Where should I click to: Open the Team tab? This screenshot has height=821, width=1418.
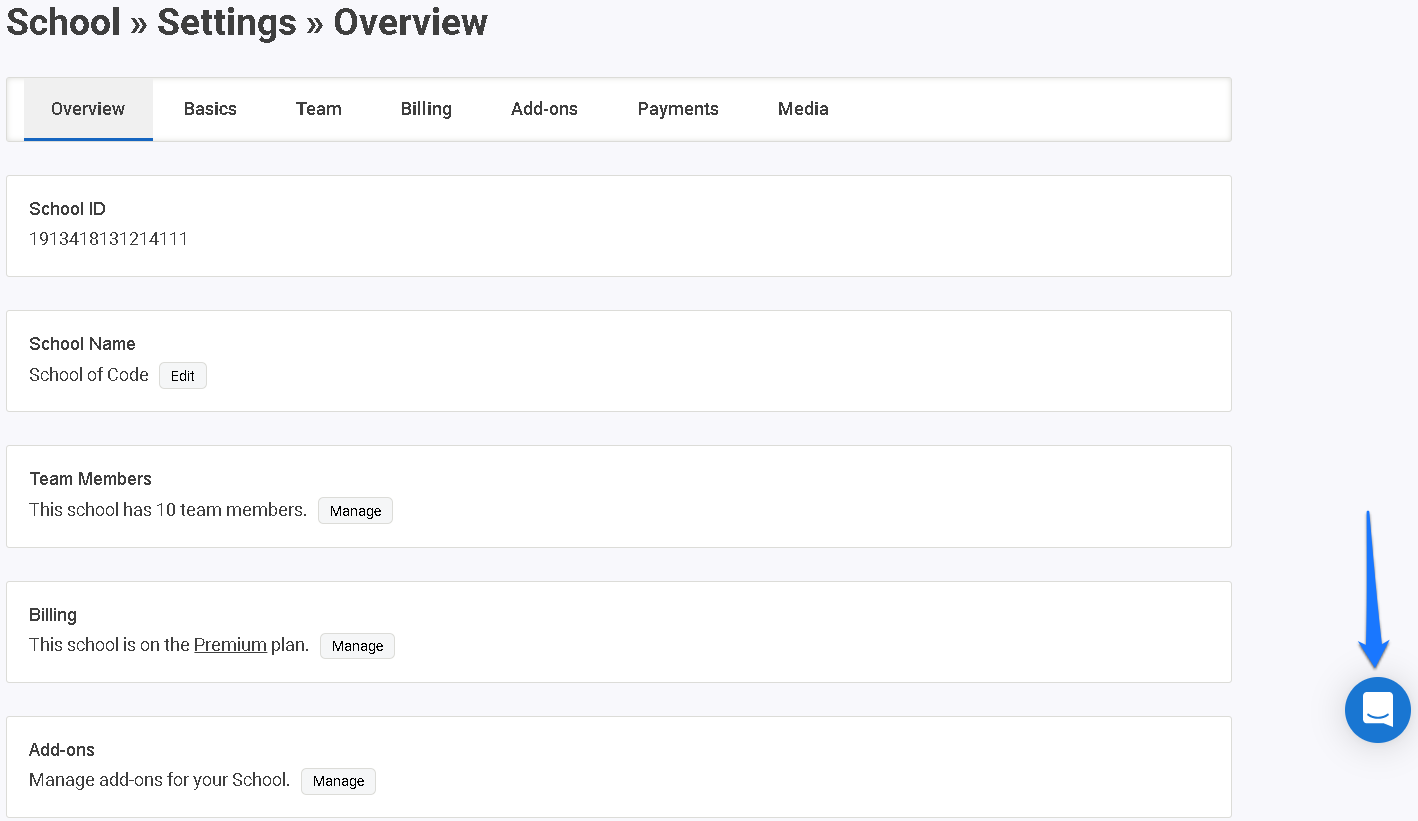tap(319, 109)
